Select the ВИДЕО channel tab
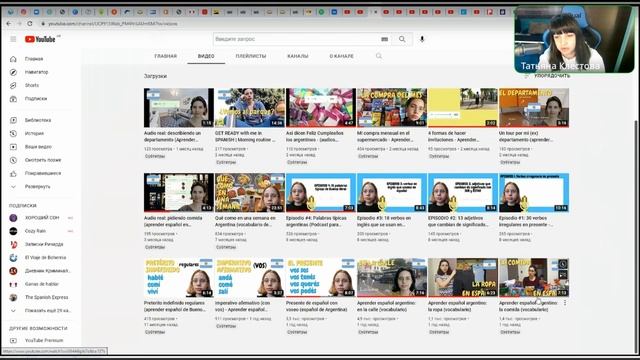 [x=206, y=56]
